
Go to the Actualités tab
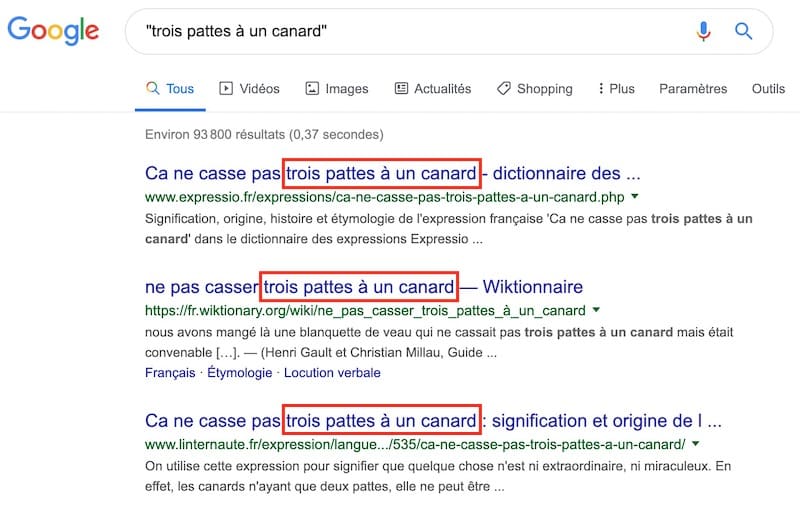433,89
